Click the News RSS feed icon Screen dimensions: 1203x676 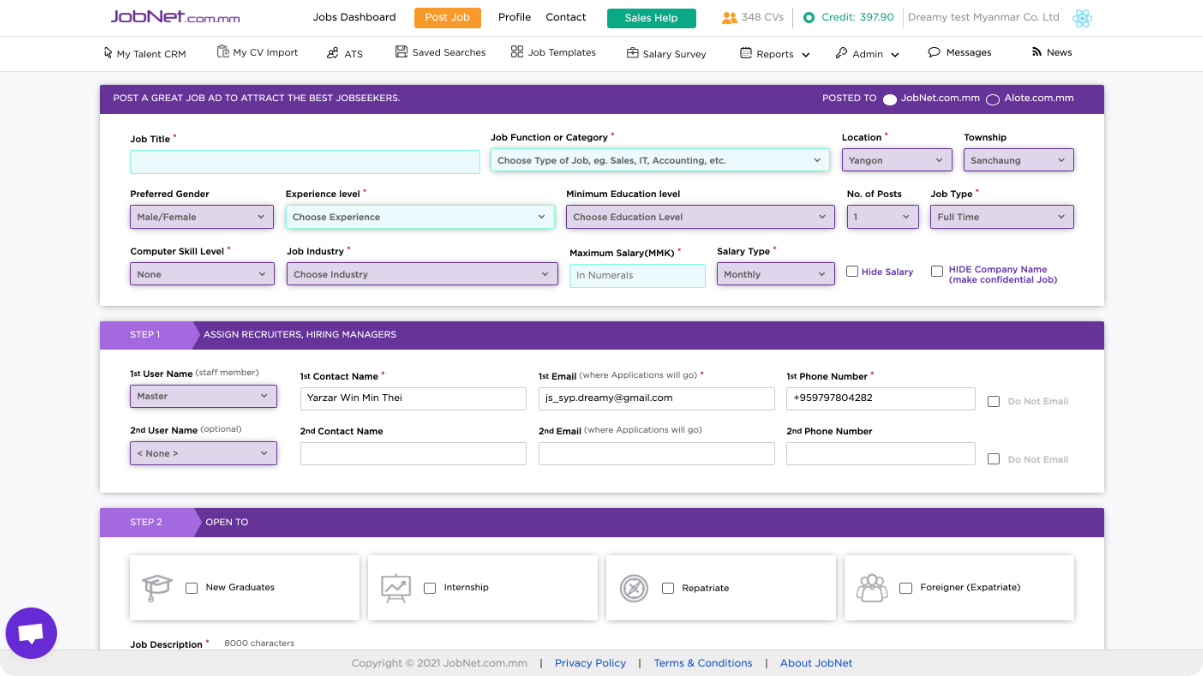pyautogui.click(x=1037, y=52)
